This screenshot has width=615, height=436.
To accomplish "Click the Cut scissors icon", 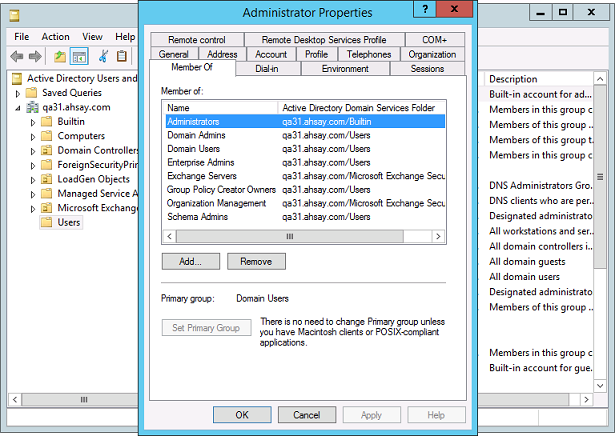I will (x=104, y=56).
